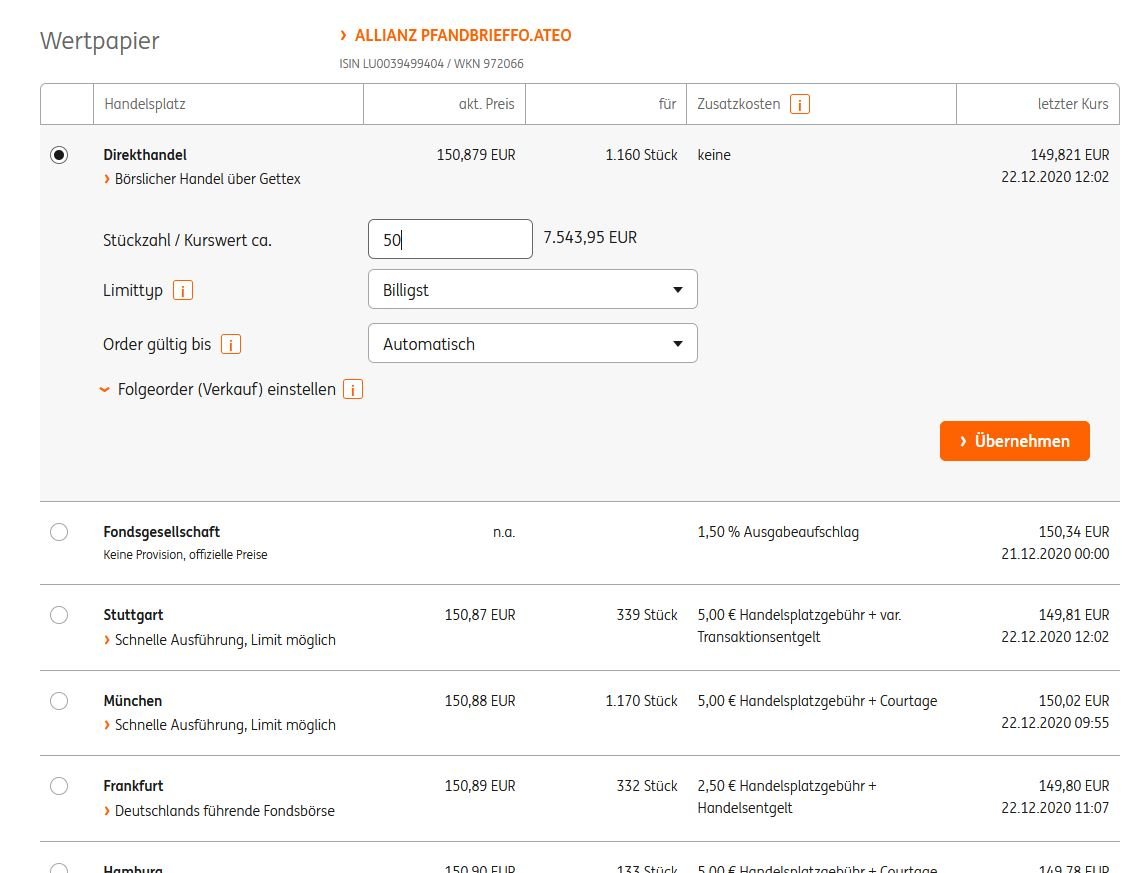1143x873 pixels.
Task: Select München as trading venue
Action: [59, 701]
